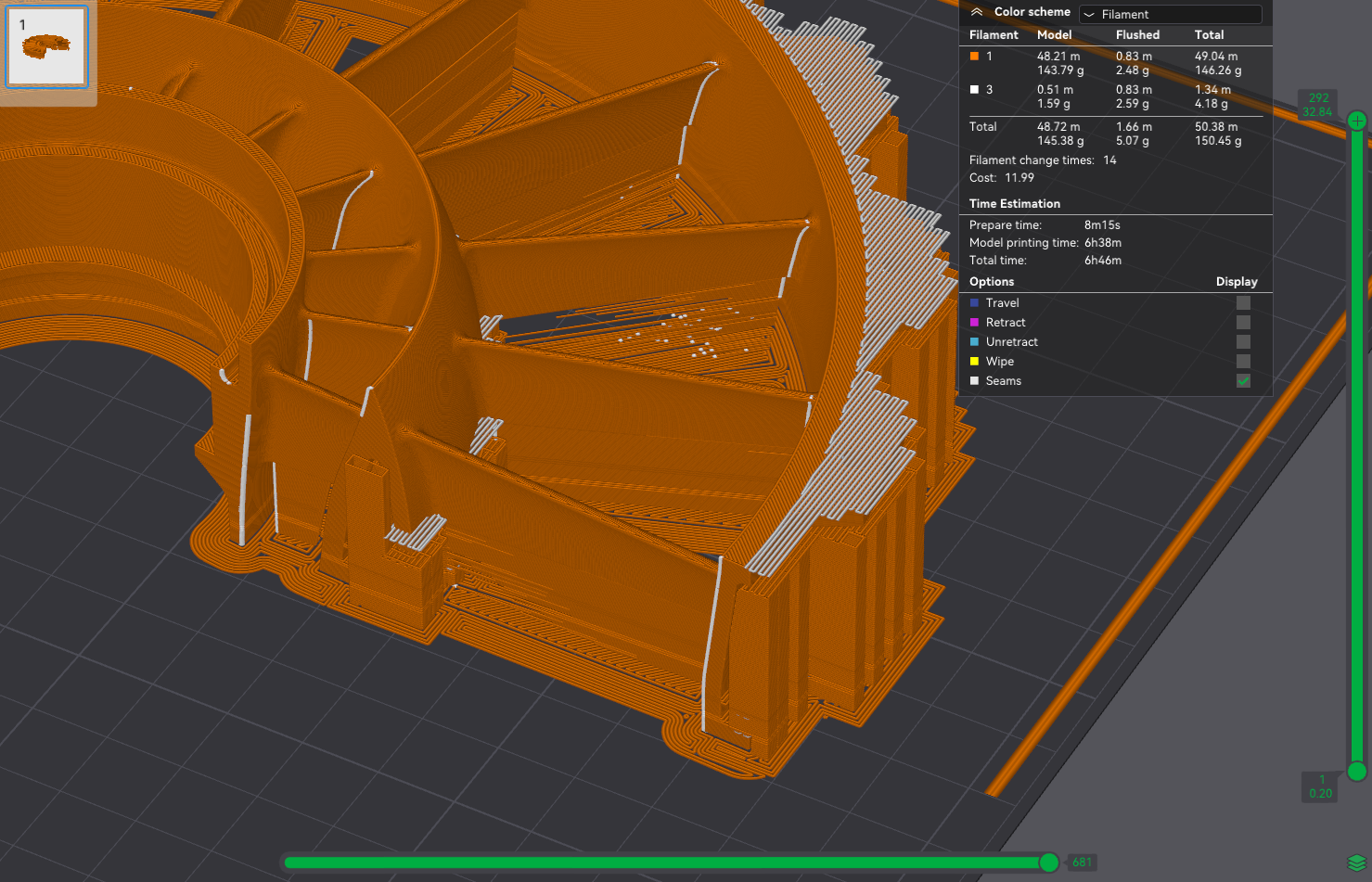Click the Flushed column header
Image resolution: width=1372 pixels, height=882 pixels.
1137,35
